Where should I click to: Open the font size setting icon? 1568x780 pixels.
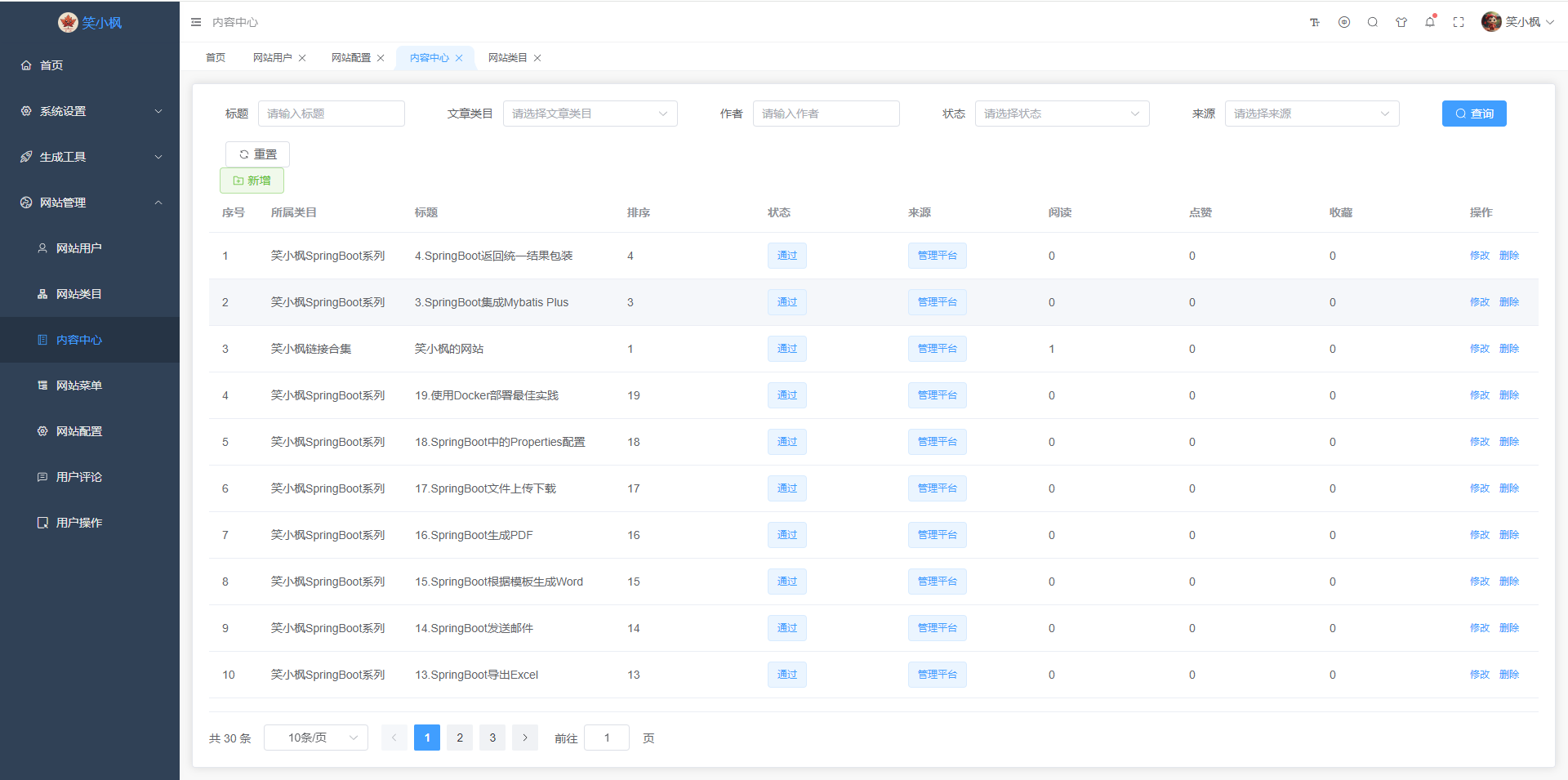(1315, 22)
